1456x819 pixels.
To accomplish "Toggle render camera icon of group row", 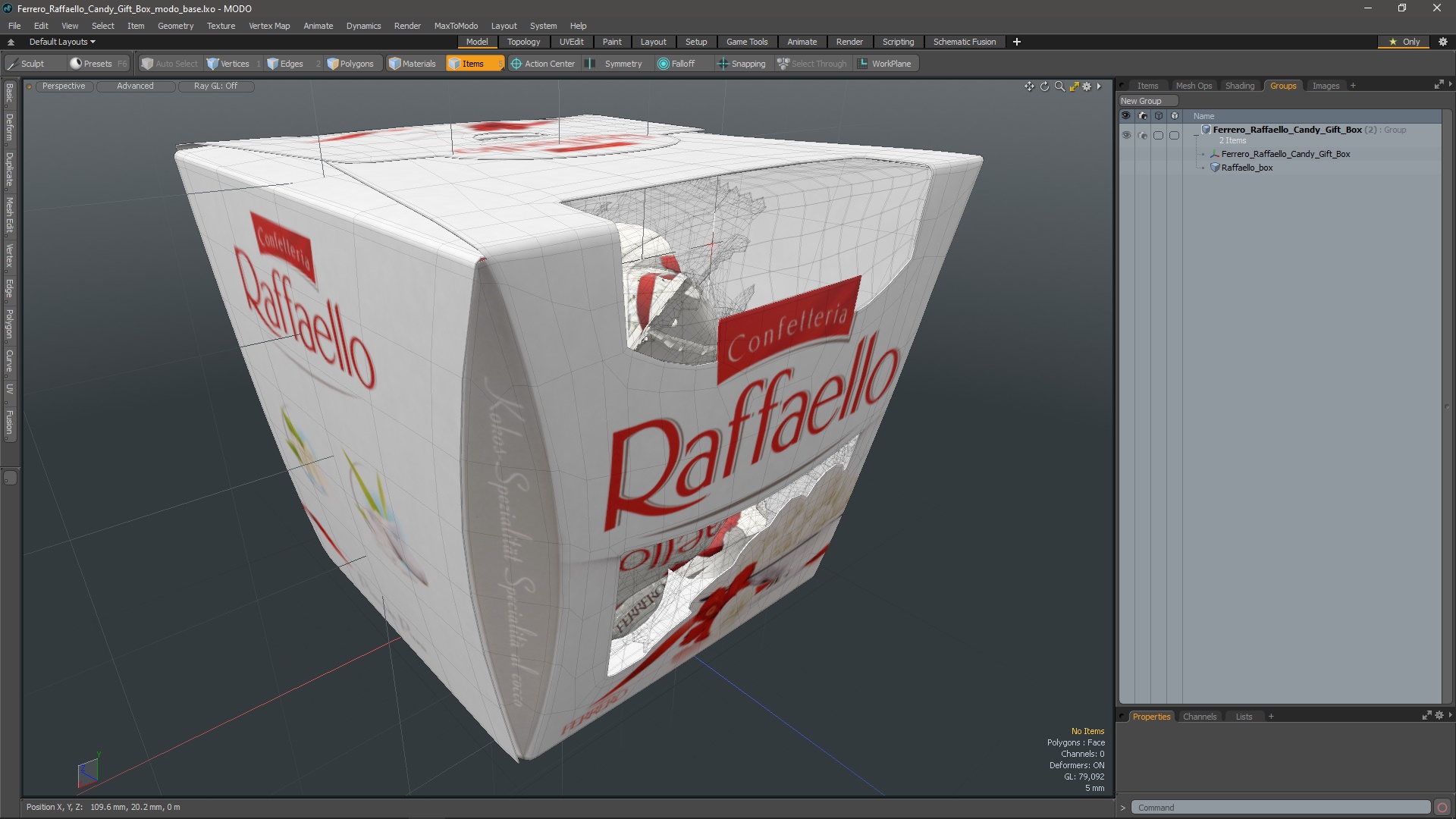I will tap(1143, 135).
